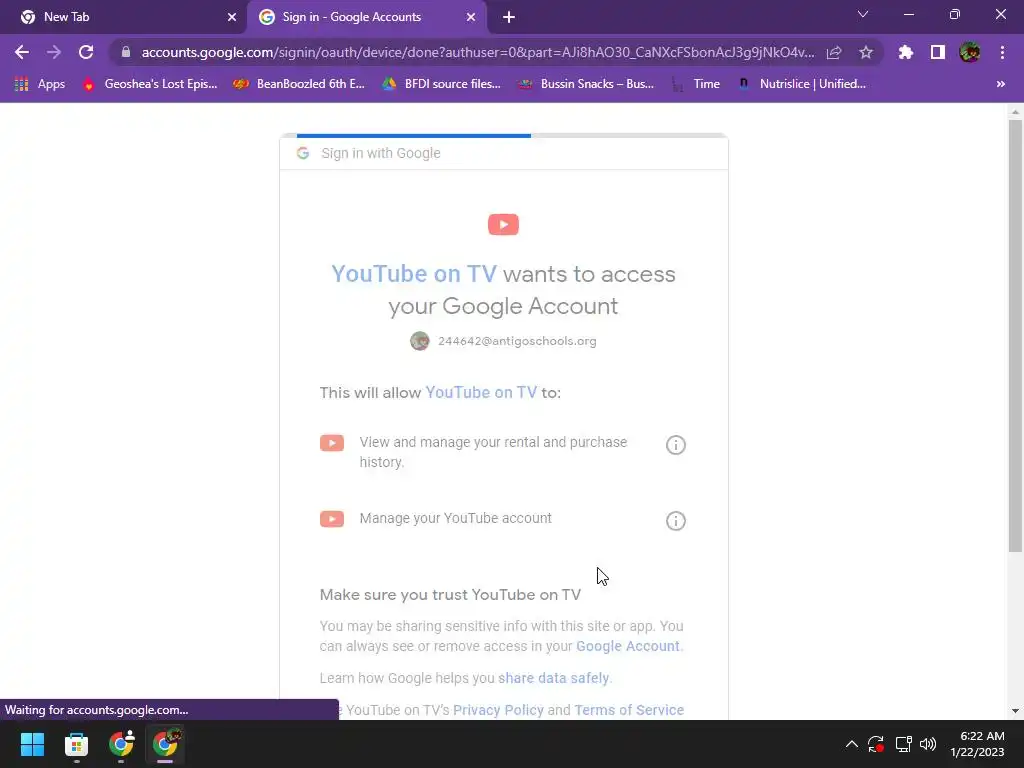Click the page vertical scrollbar thumb
Viewport: 1024px width, 768px height.
pyautogui.click(x=1015, y=336)
